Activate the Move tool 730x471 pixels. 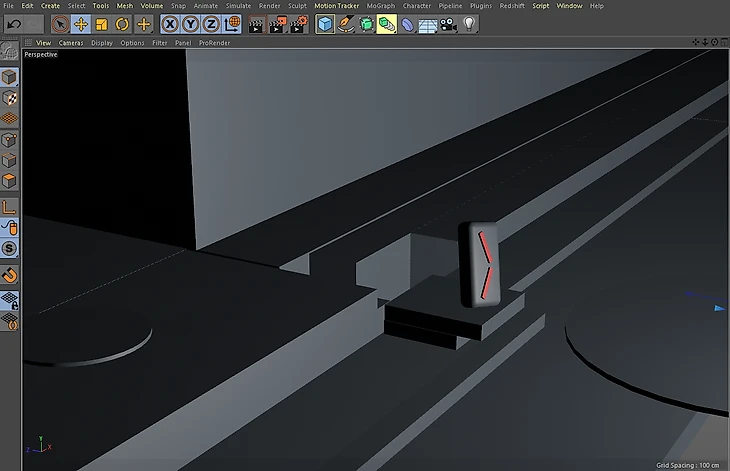[81, 23]
